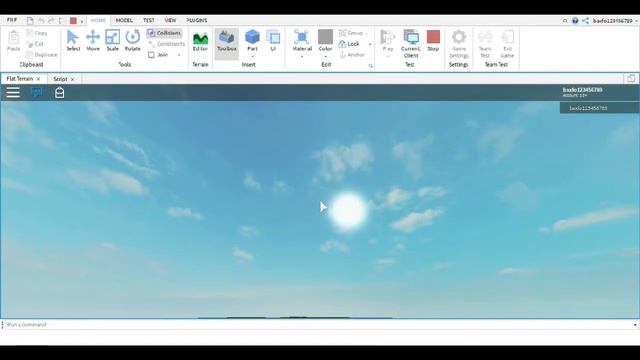The image size is (640, 360).
Task: Select player baxfo123456789 in player list
Action: 600,108
